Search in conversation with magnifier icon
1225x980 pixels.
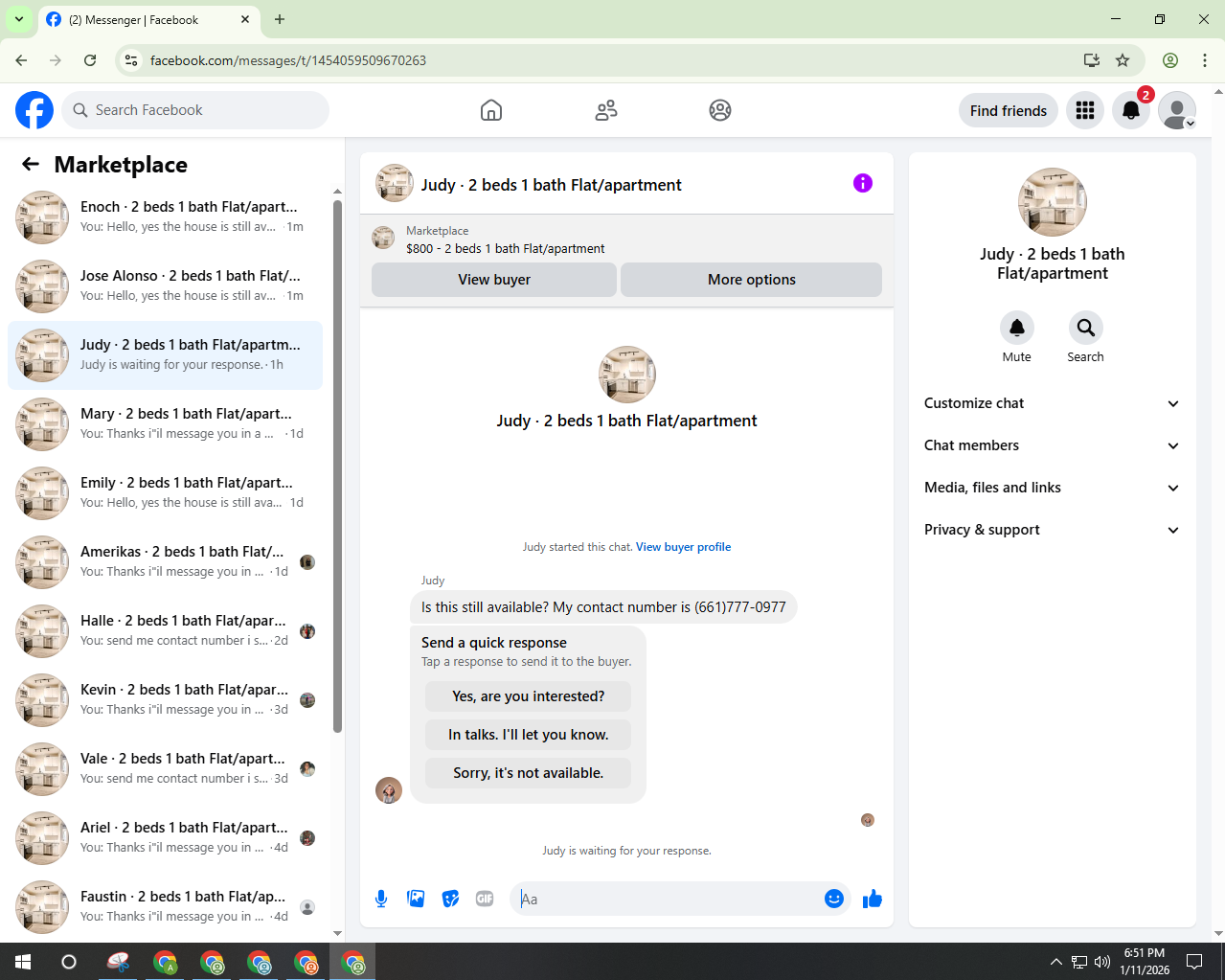pyautogui.click(x=1086, y=328)
